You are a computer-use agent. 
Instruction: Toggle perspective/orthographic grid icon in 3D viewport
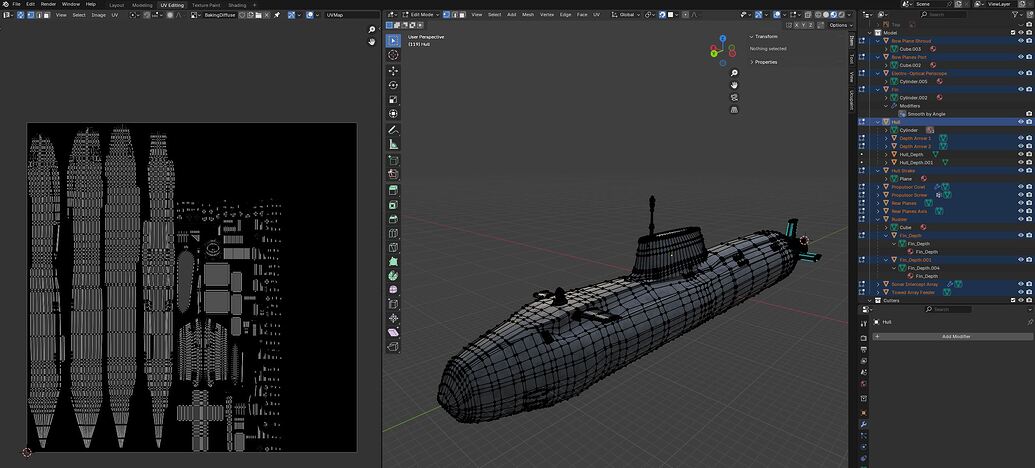coord(734,110)
